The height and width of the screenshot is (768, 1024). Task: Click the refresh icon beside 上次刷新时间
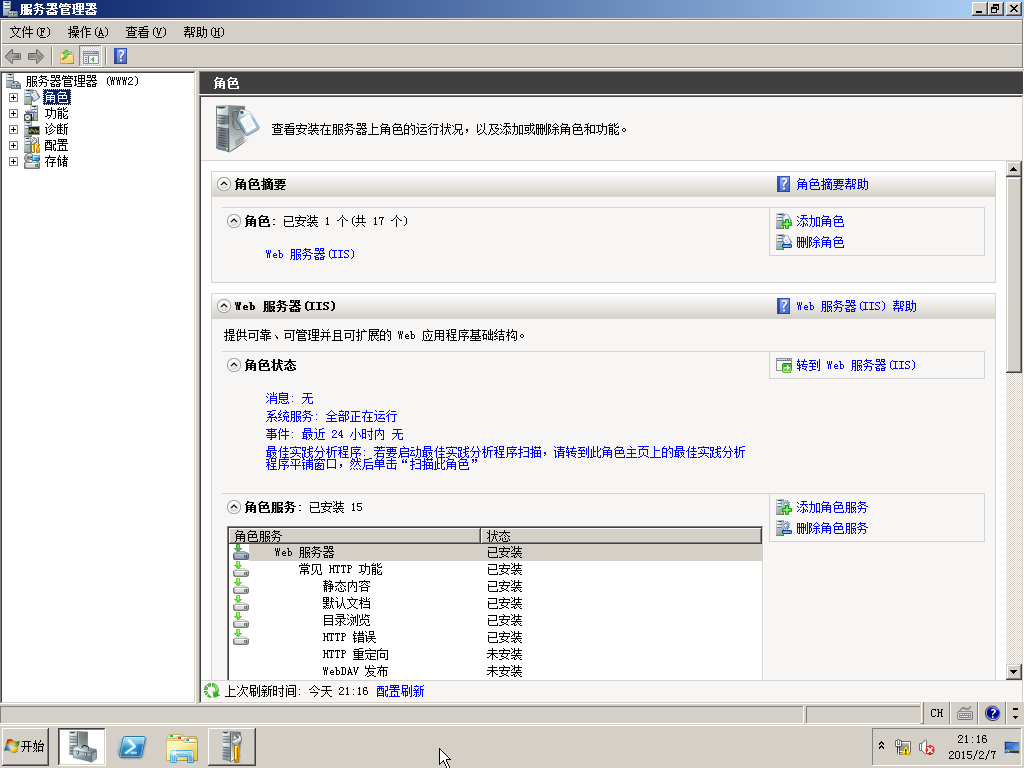[212, 691]
